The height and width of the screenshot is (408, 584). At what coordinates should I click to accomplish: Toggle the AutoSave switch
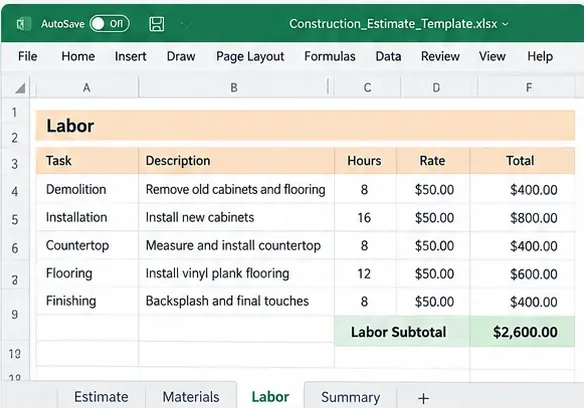tap(109, 24)
